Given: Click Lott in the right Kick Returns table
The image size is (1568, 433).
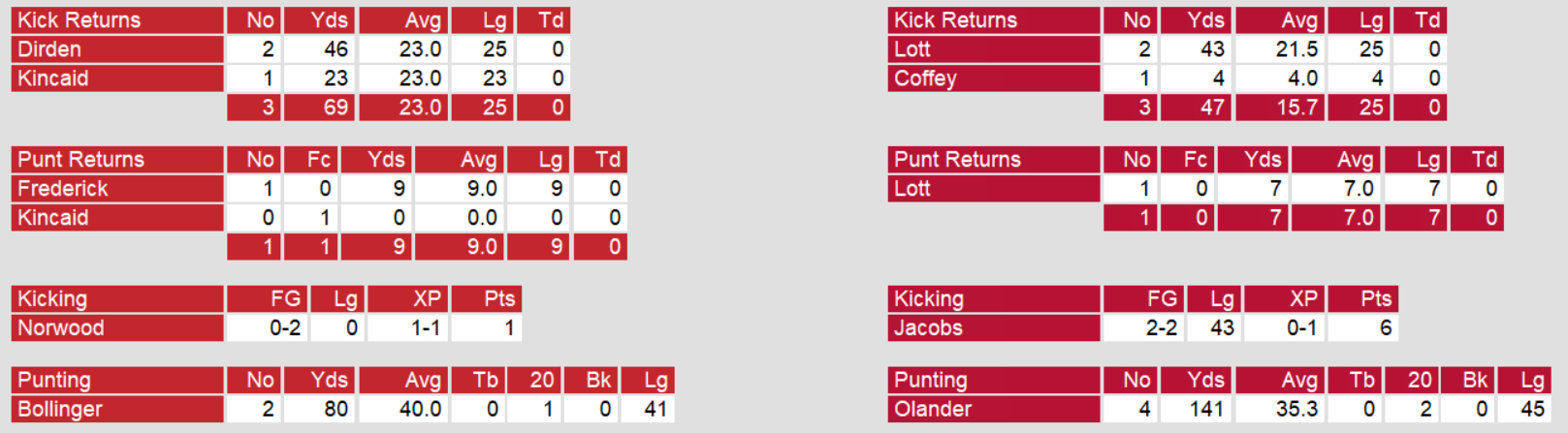Looking at the screenshot, I should pyautogui.click(x=912, y=49).
